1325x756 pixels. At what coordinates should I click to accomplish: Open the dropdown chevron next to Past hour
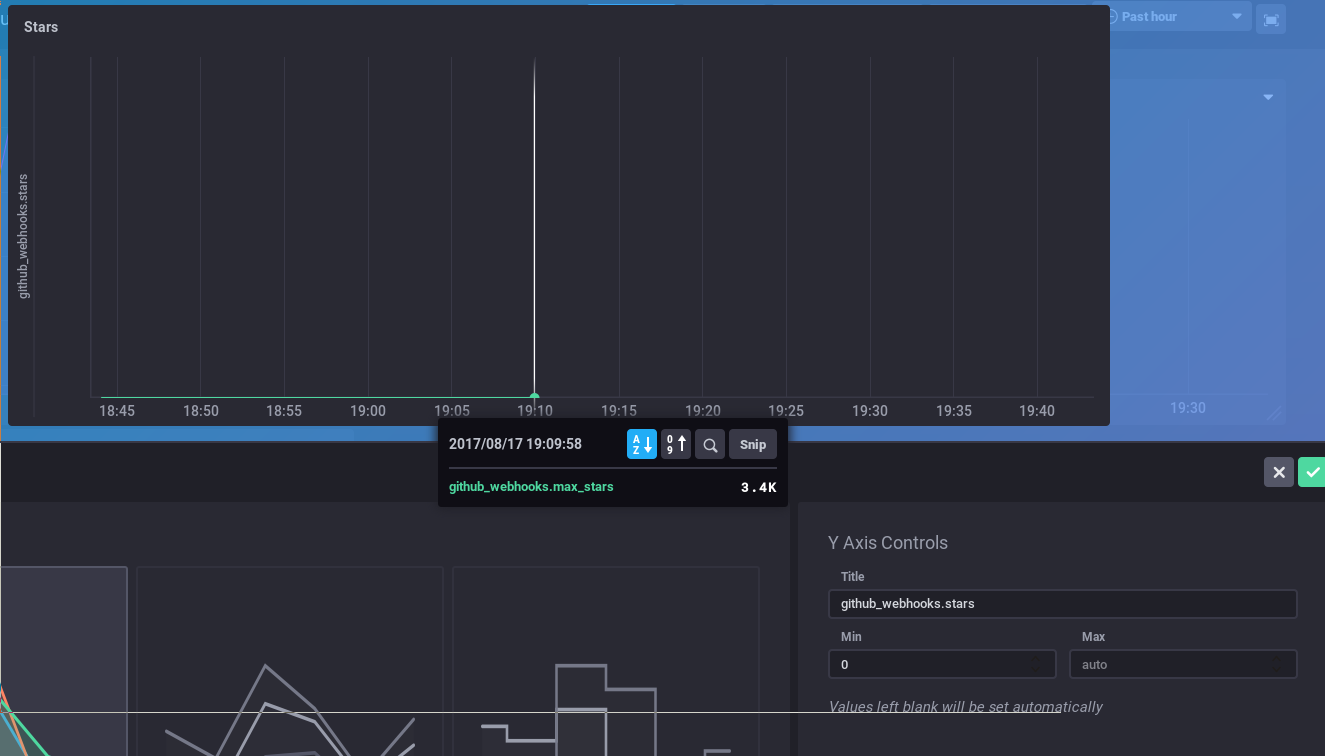1237,16
